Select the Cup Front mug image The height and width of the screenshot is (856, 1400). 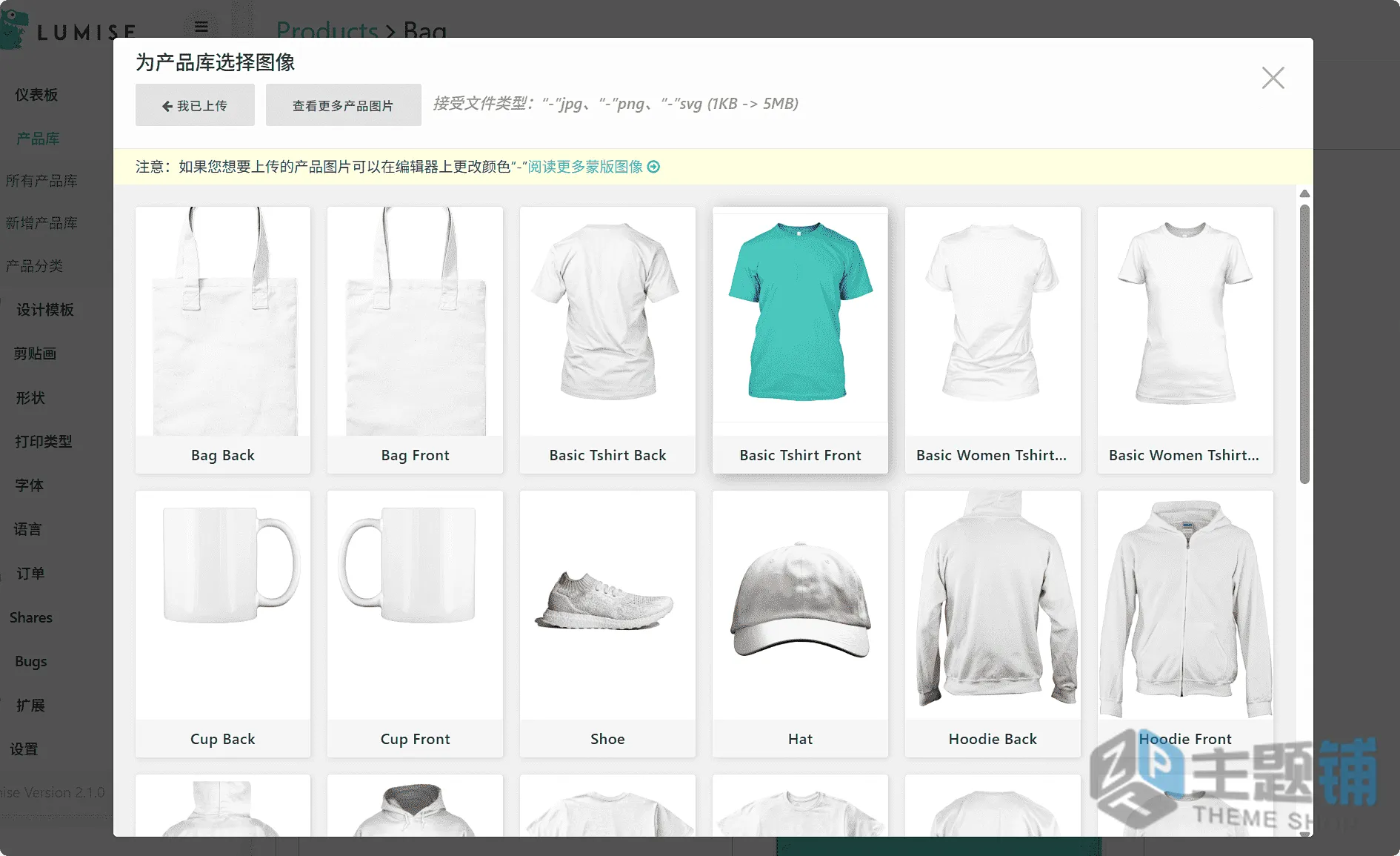click(416, 605)
